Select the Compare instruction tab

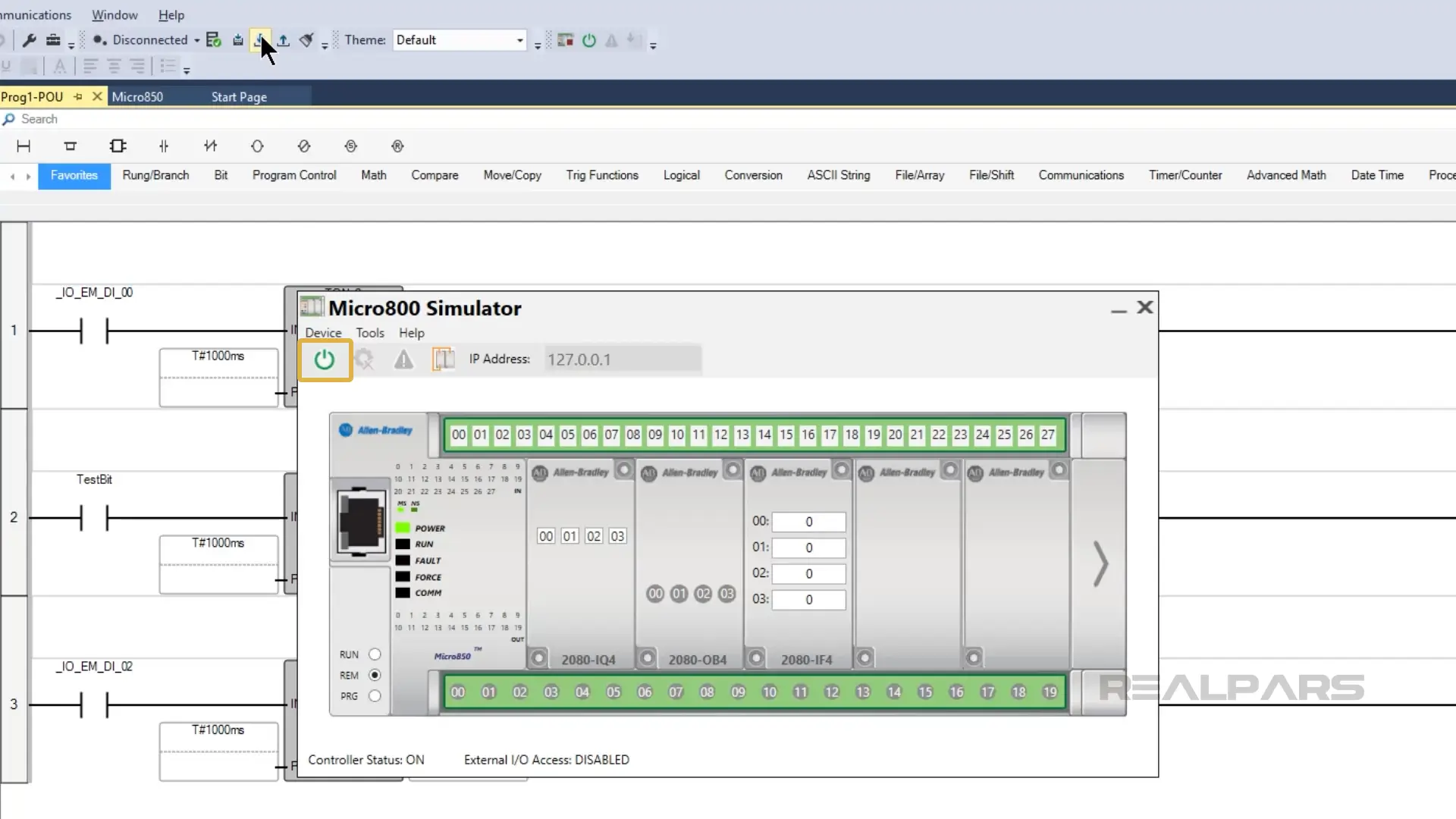435,175
